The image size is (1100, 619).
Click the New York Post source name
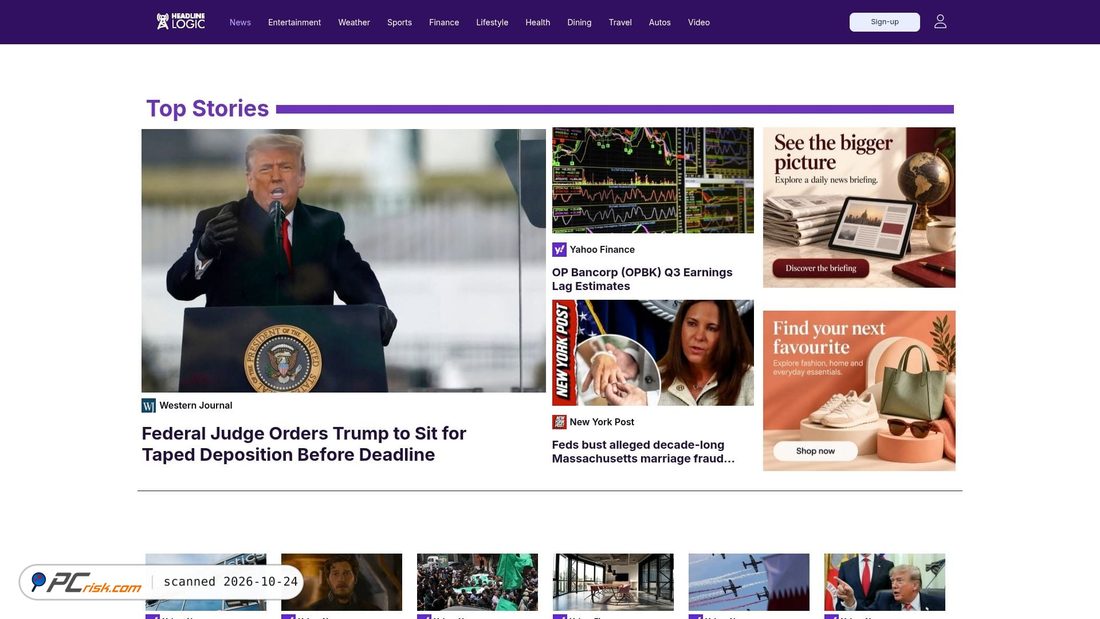[602, 422]
